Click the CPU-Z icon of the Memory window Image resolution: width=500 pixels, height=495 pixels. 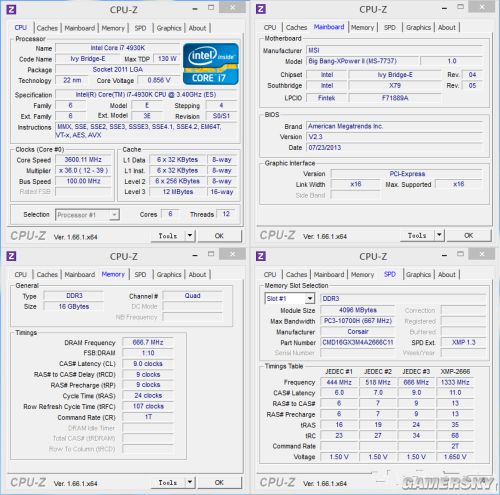tap(11, 256)
